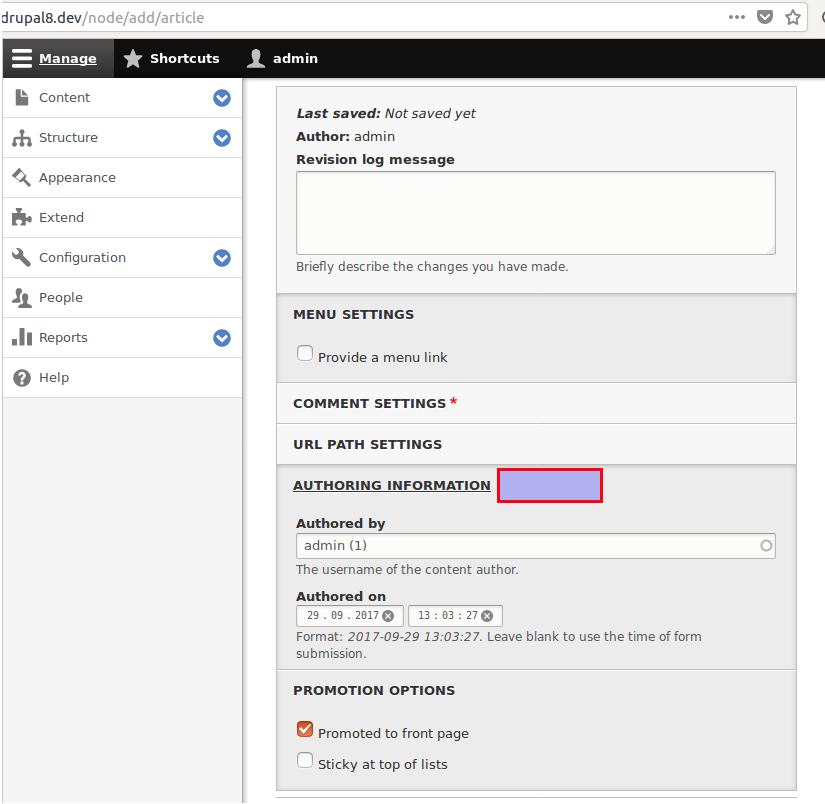The height and width of the screenshot is (804, 825).
Task: Expand the Content submenu chevron
Action: [x=222, y=98]
